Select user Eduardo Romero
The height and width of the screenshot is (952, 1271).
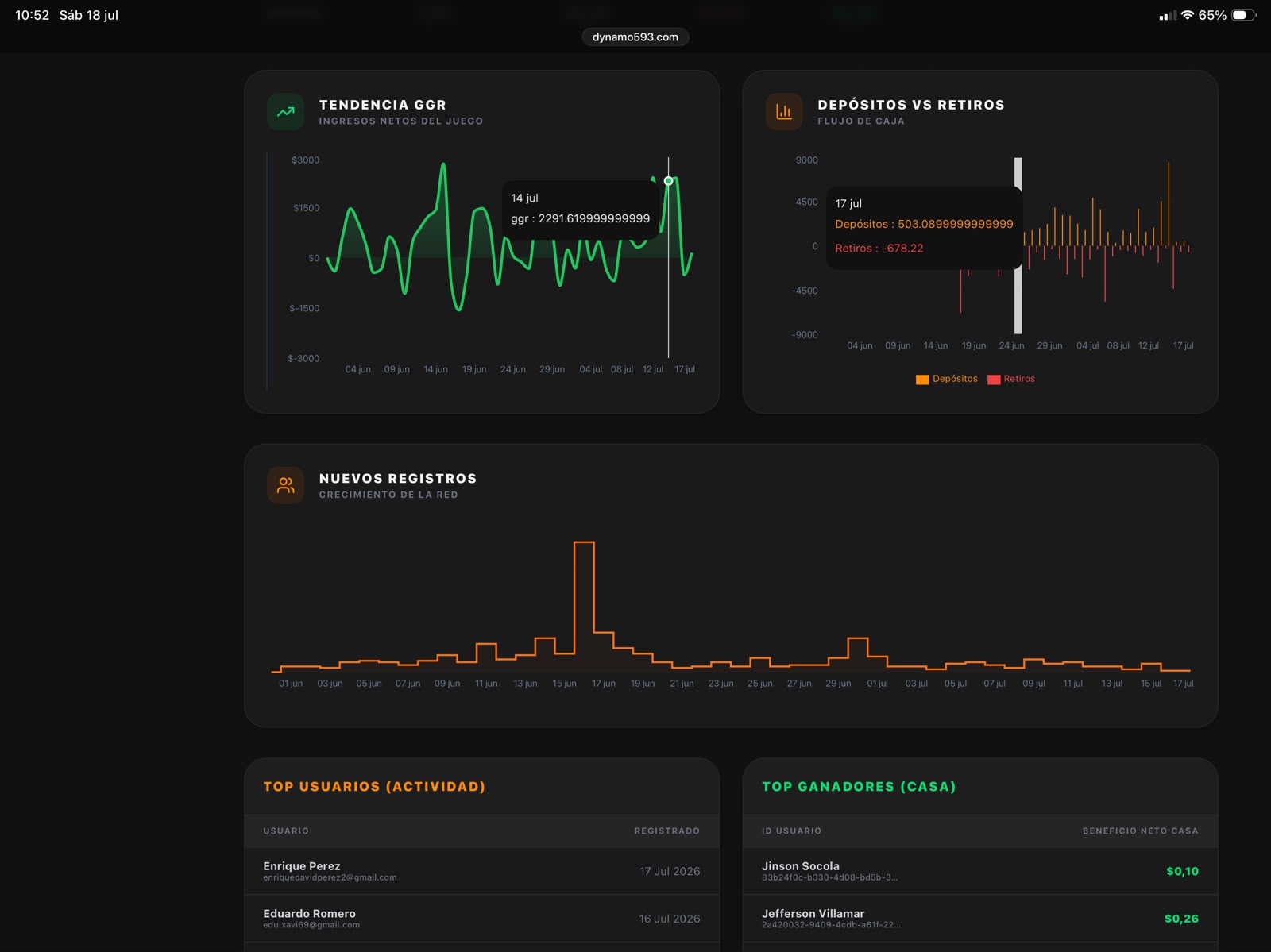click(x=309, y=914)
